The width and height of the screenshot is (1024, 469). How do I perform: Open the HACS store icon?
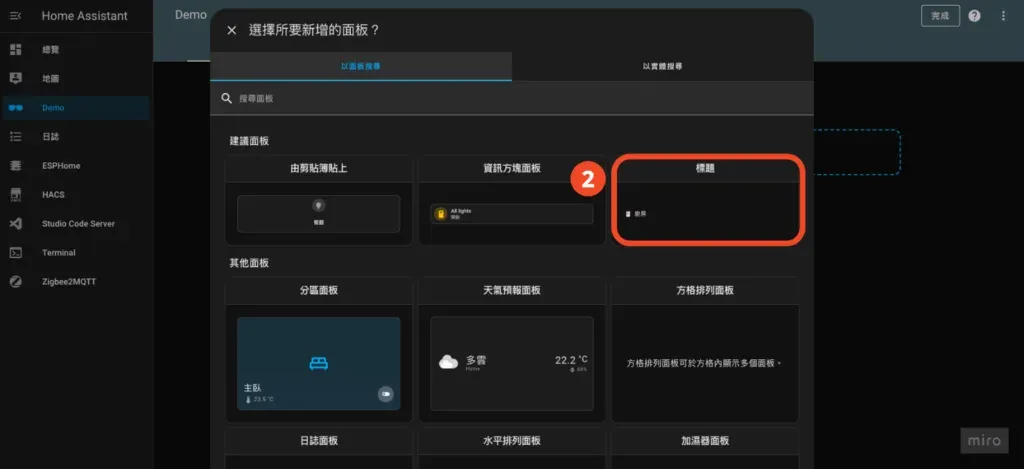coord(16,195)
